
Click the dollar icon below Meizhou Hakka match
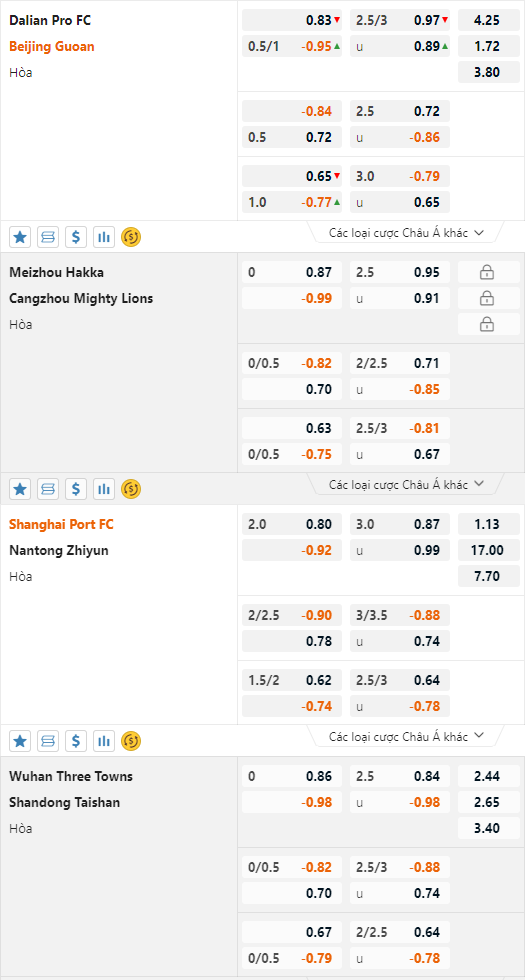coord(76,489)
